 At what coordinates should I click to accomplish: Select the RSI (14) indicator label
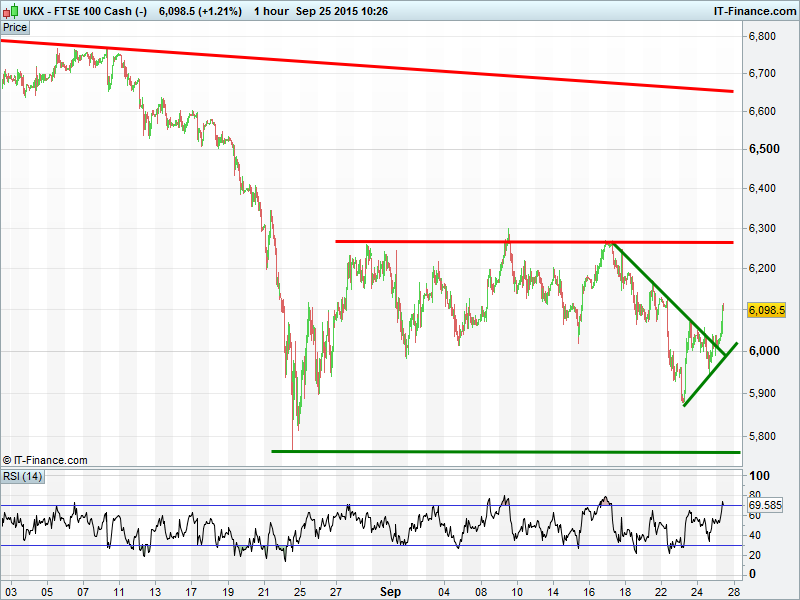(x=21, y=475)
